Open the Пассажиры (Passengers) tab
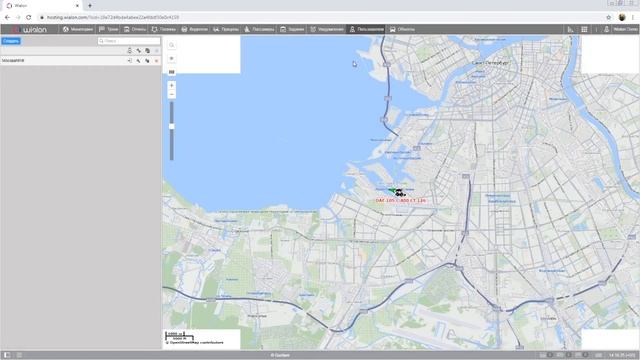640x360 pixels. point(259,29)
